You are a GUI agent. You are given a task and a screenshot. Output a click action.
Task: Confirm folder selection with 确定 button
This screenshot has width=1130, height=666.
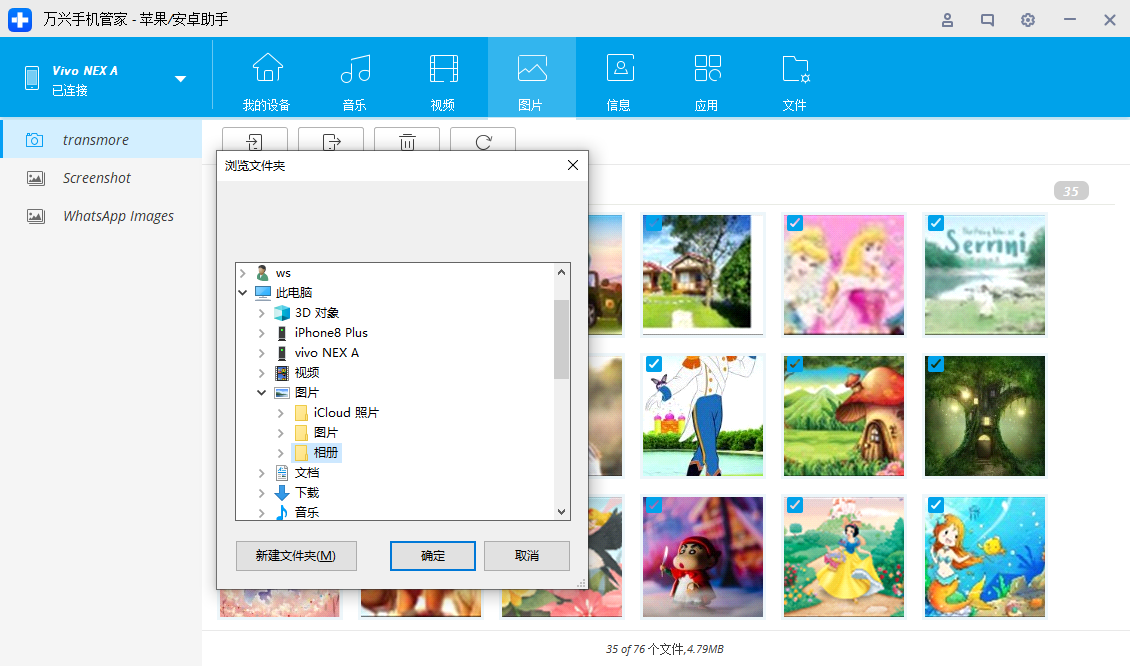click(432, 556)
